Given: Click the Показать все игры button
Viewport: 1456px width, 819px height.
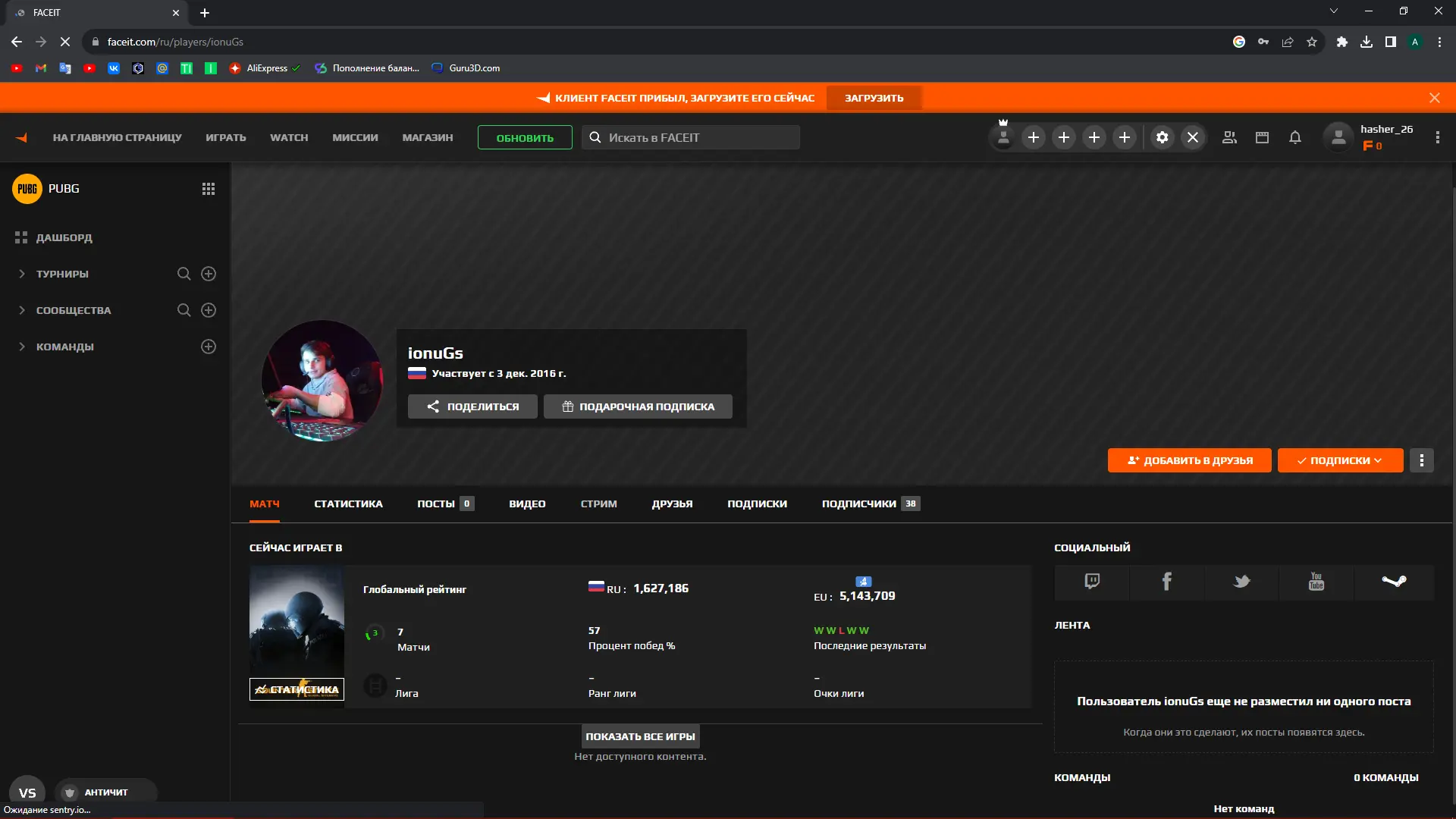Looking at the screenshot, I should (640, 736).
